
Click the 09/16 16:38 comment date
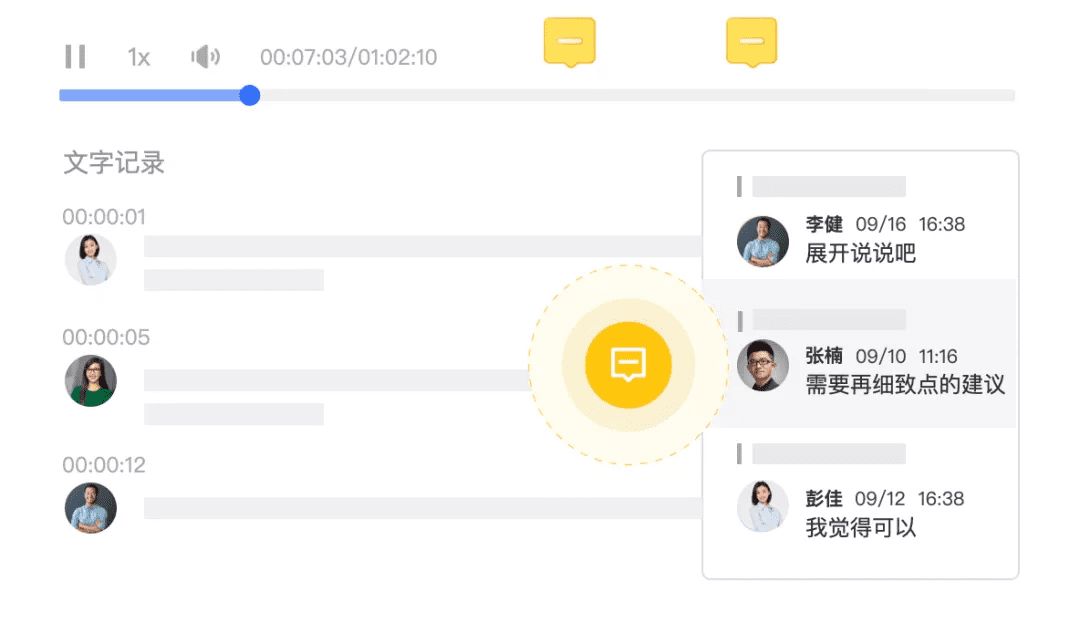910,224
